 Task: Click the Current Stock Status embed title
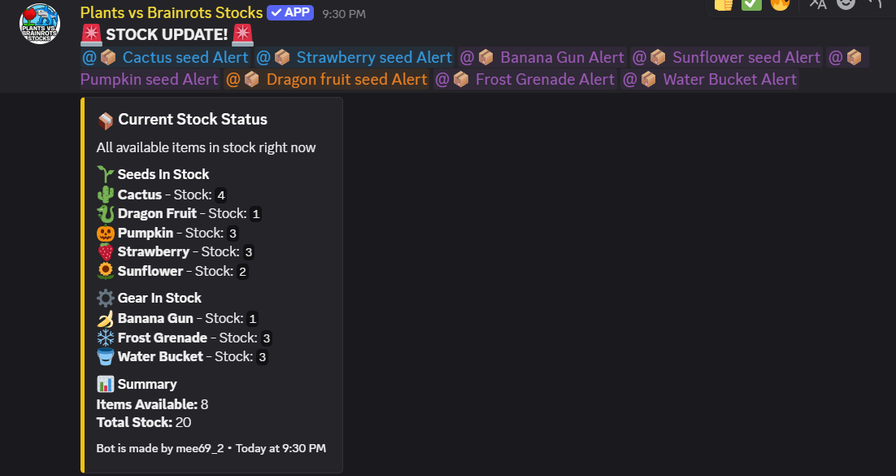point(193,119)
